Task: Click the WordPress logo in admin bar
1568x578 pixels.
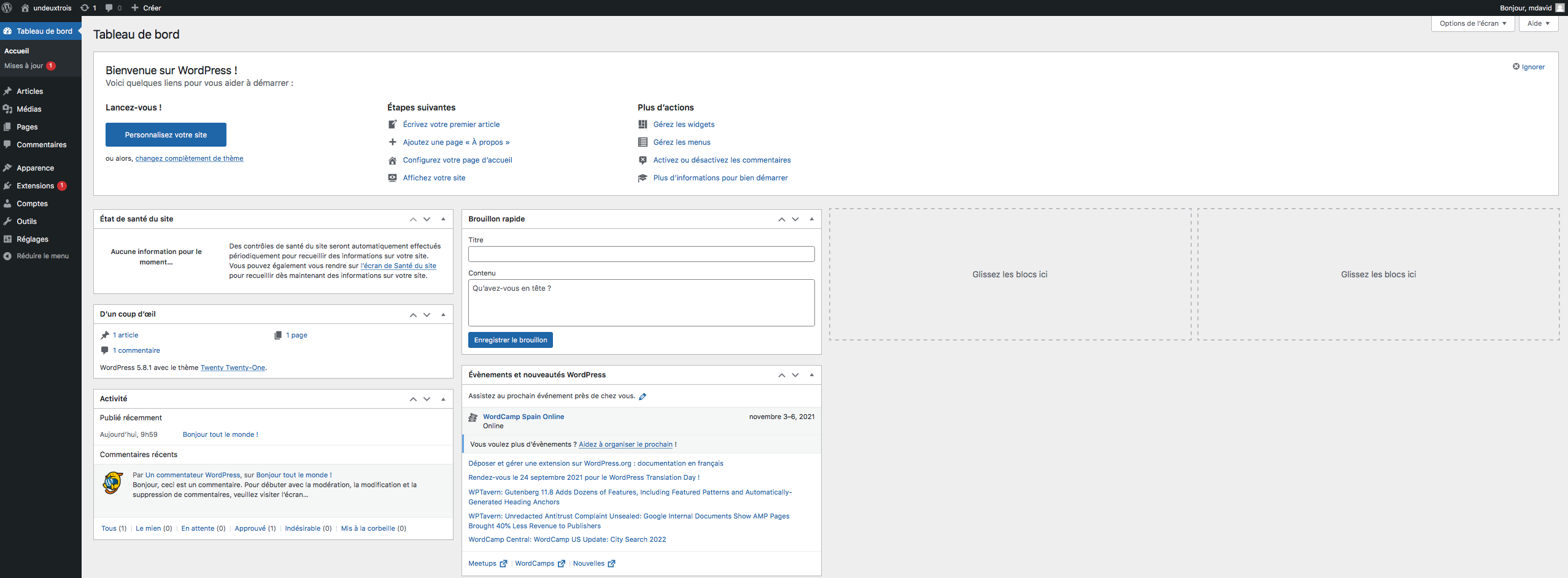Action: [7, 8]
